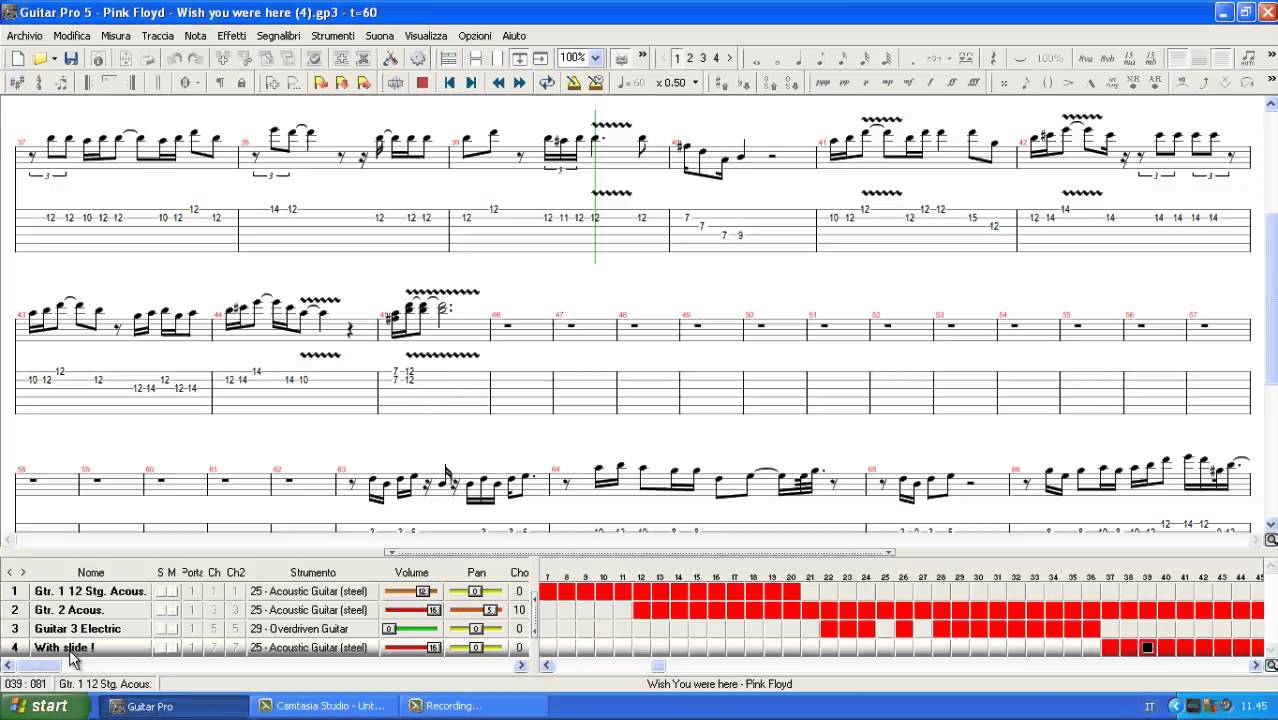Stop playback with red square
This screenshot has width=1278, height=720.
pyautogui.click(x=422, y=83)
